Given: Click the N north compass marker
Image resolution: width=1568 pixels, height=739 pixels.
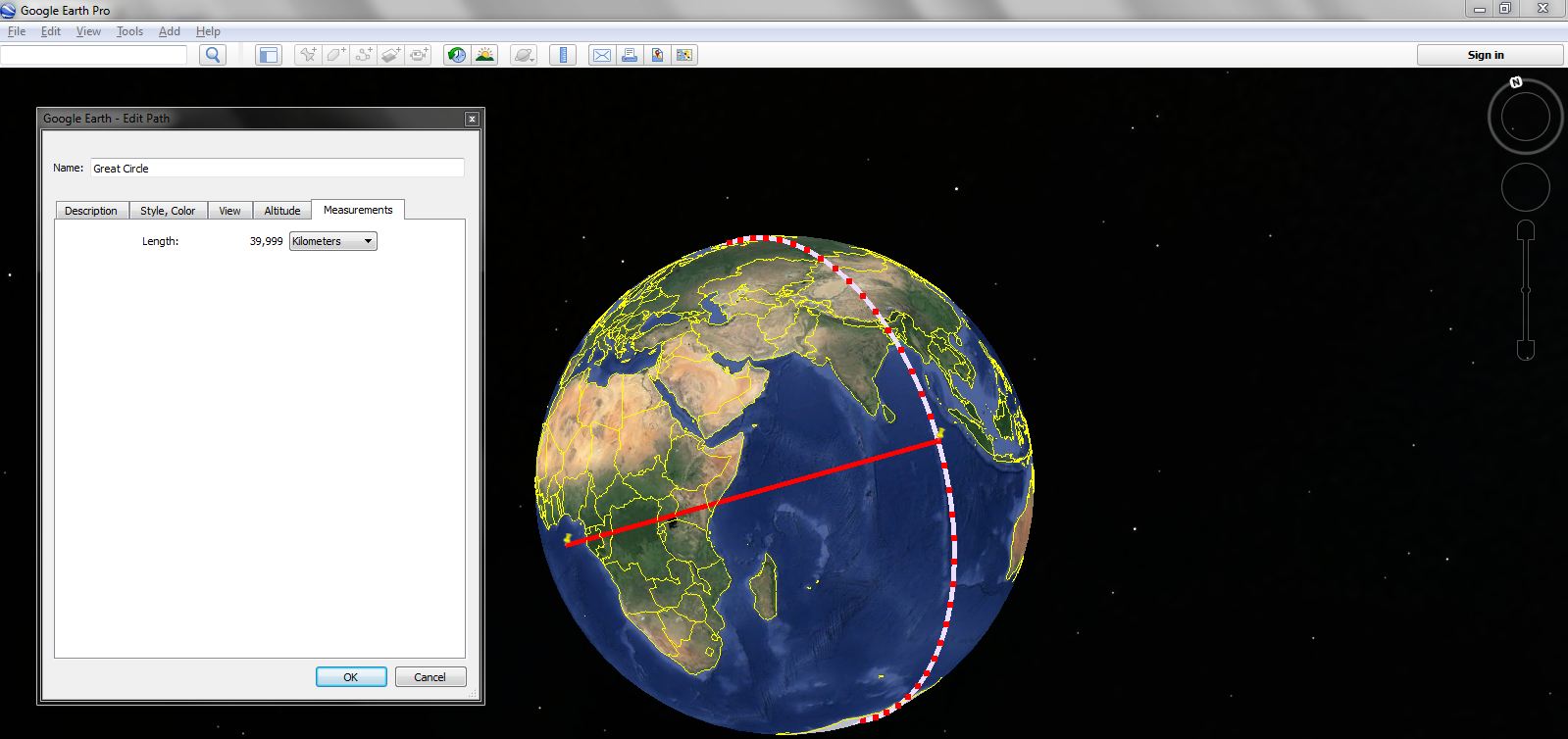Looking at the screenshot, I should pos(1516,82).
